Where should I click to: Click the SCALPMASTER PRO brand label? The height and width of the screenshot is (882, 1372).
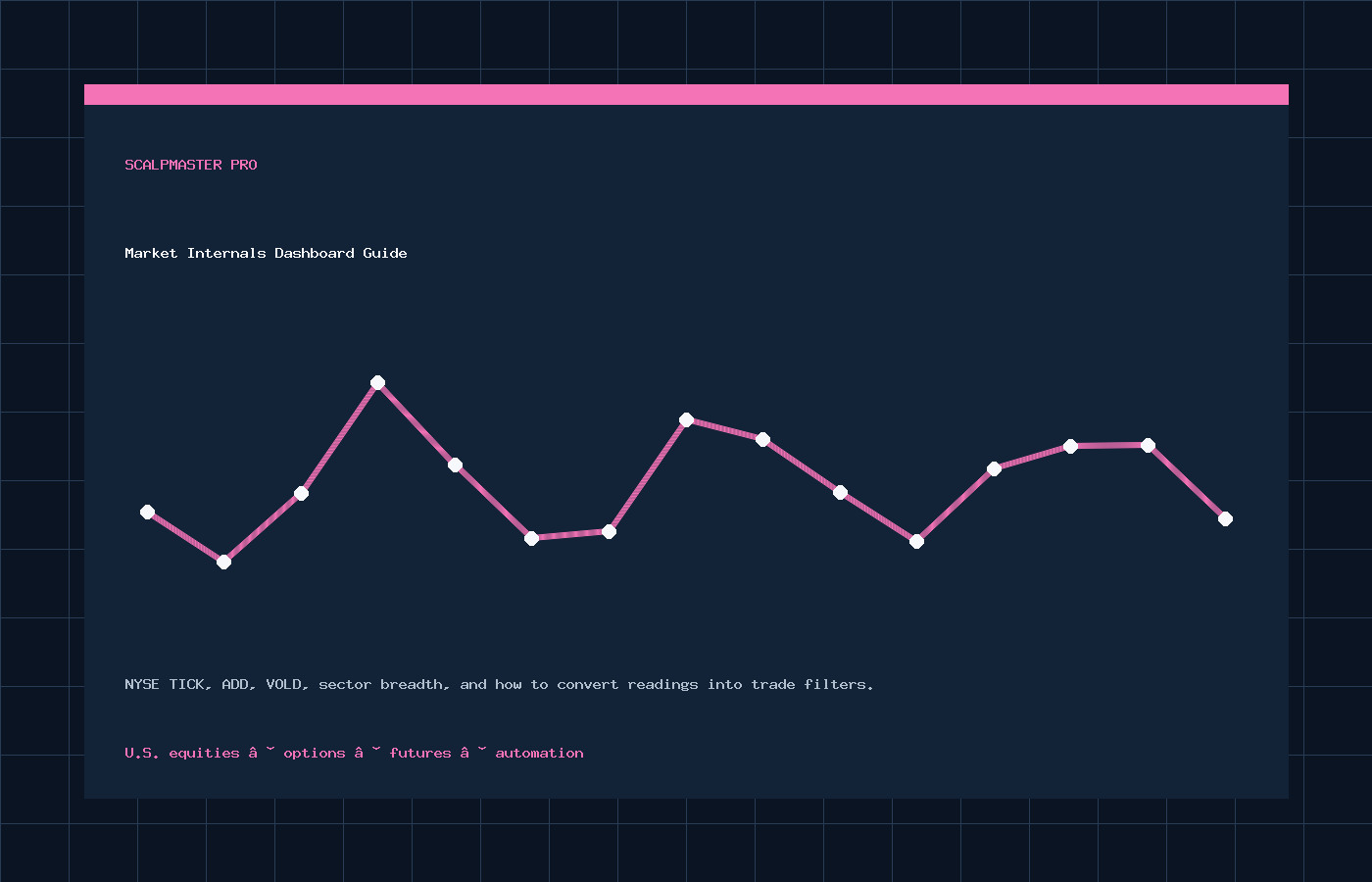[191, 165]
